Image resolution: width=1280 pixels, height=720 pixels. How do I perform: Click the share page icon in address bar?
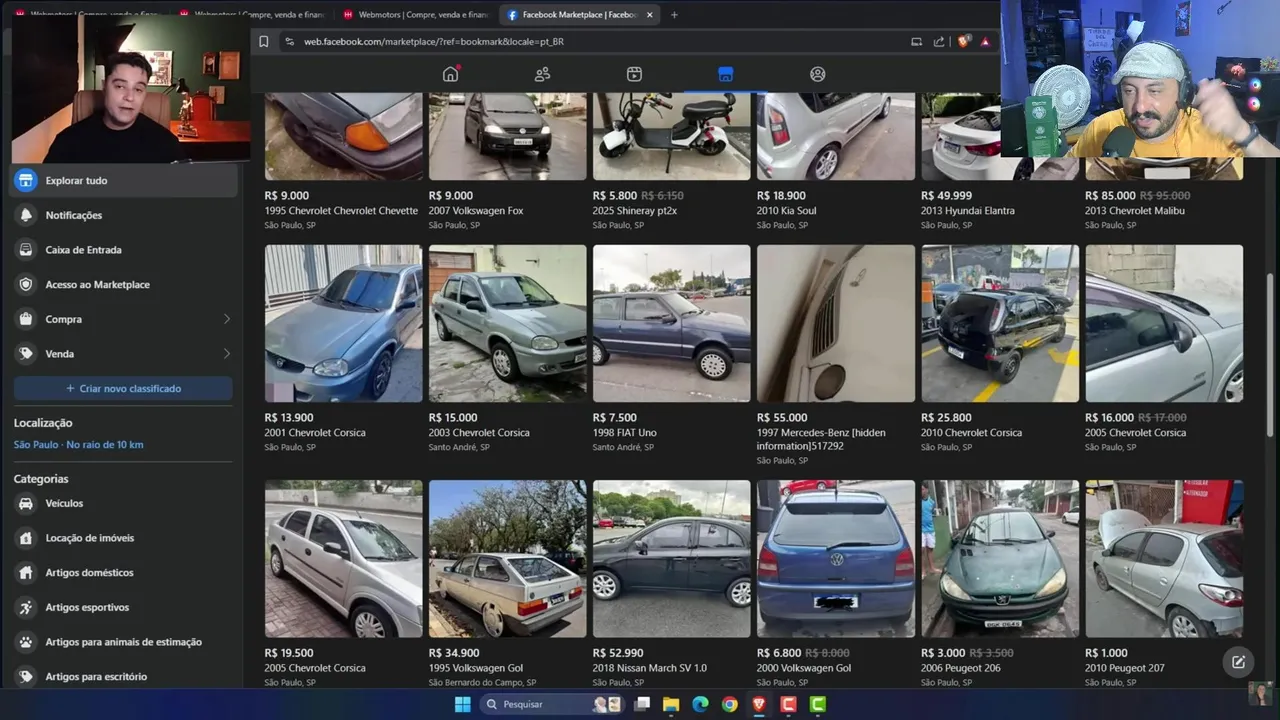(939, 41)
